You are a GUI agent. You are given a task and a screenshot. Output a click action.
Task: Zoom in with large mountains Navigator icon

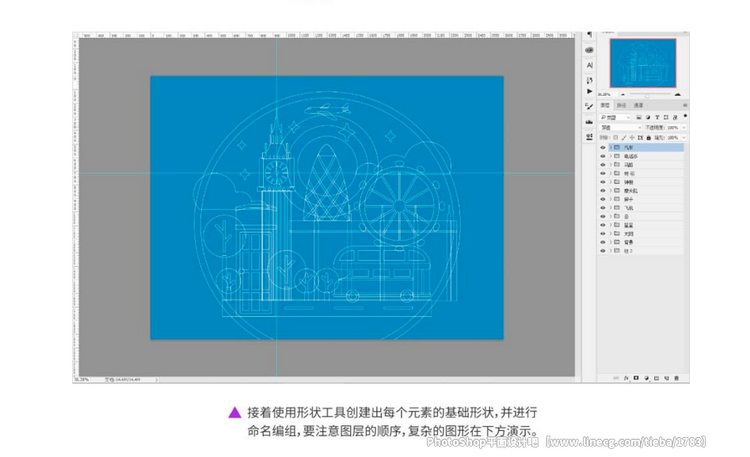pyautogui.click(x=678, y=94)
